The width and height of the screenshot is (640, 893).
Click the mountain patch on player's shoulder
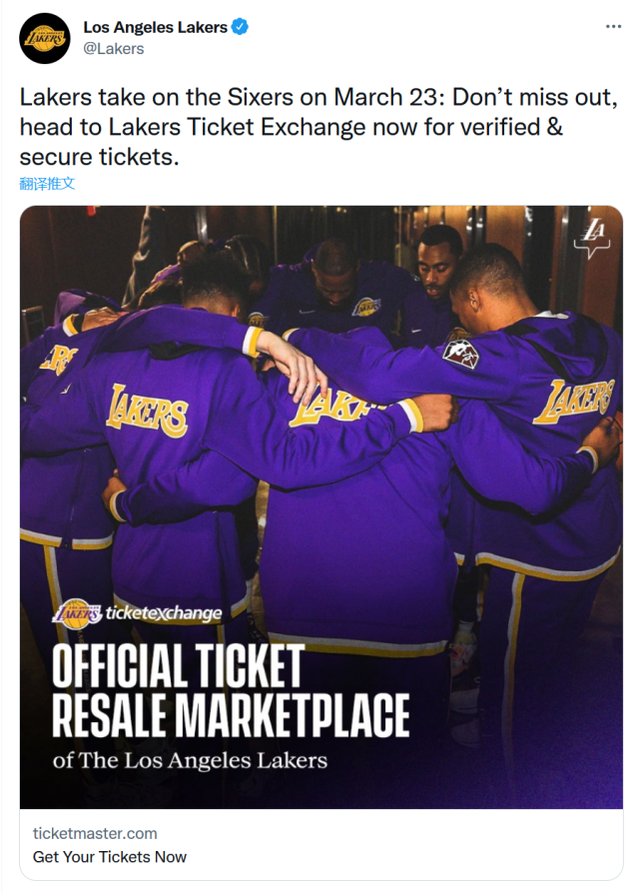(x=460, y=352)
